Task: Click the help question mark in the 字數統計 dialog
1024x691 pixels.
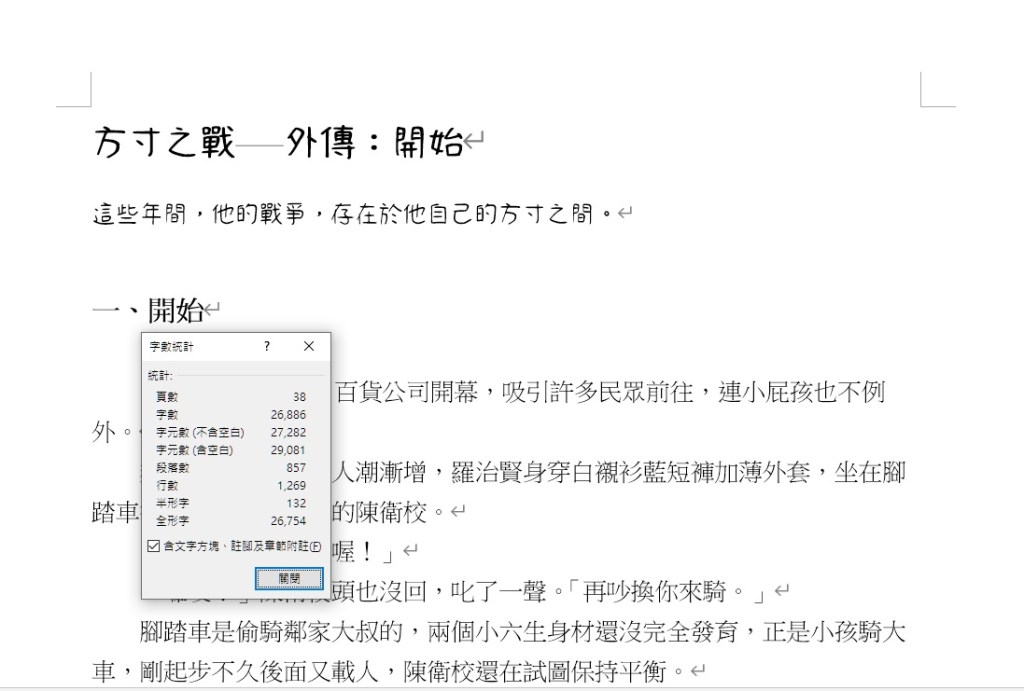Action: [267, 346]
